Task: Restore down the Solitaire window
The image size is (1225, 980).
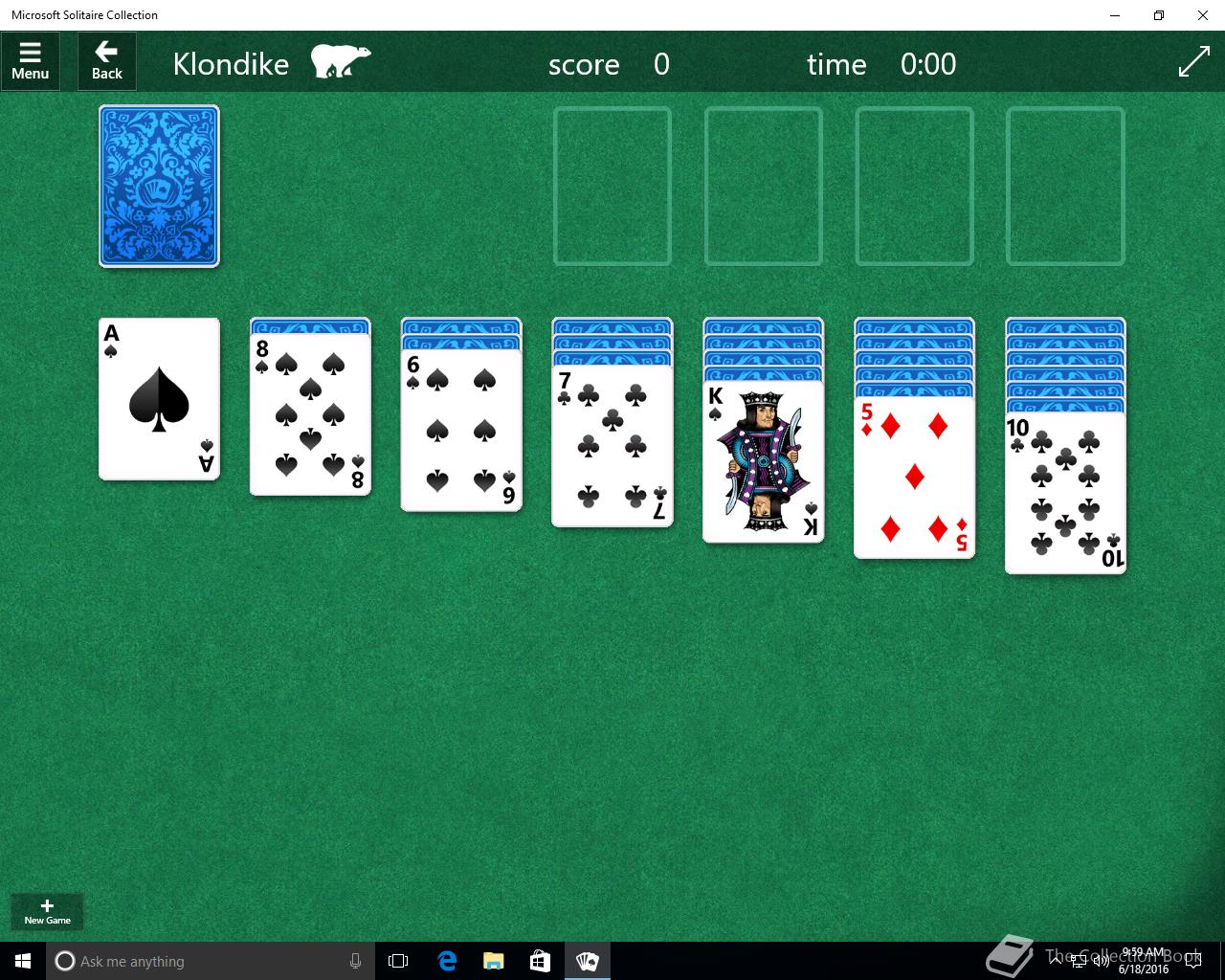Action: tap(1159, 15)
